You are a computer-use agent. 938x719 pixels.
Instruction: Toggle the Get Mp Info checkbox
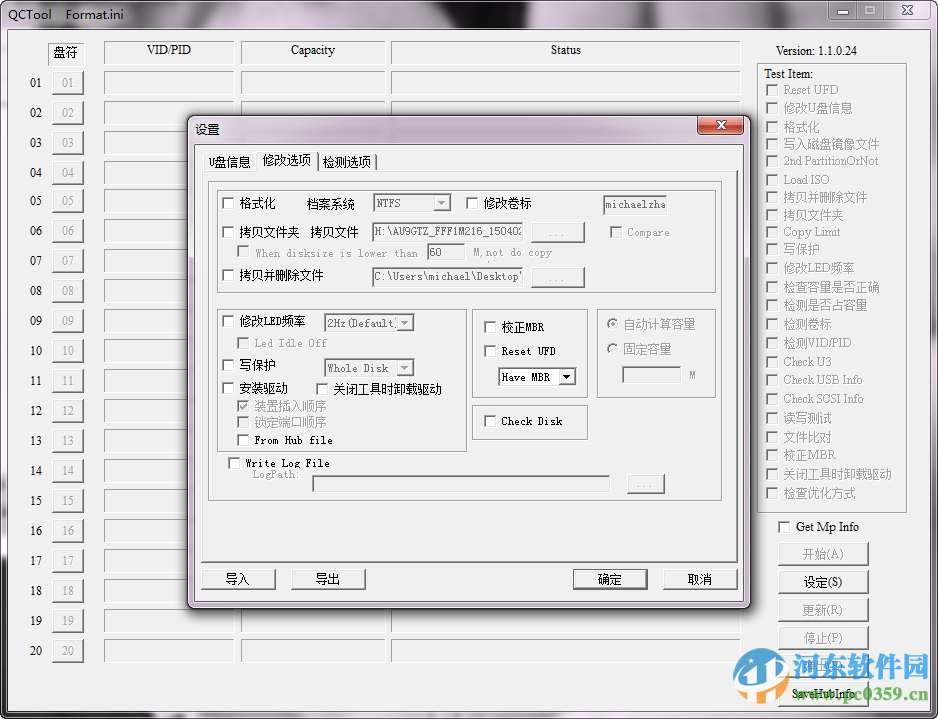[x=784, y=526]
